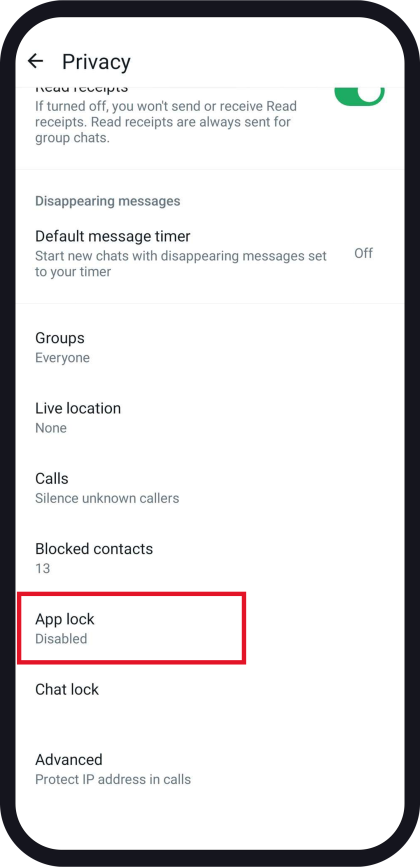This screenshot has height=867, width=420.
Task: Tap the 13 blocked contacts count
Action: 43,568
